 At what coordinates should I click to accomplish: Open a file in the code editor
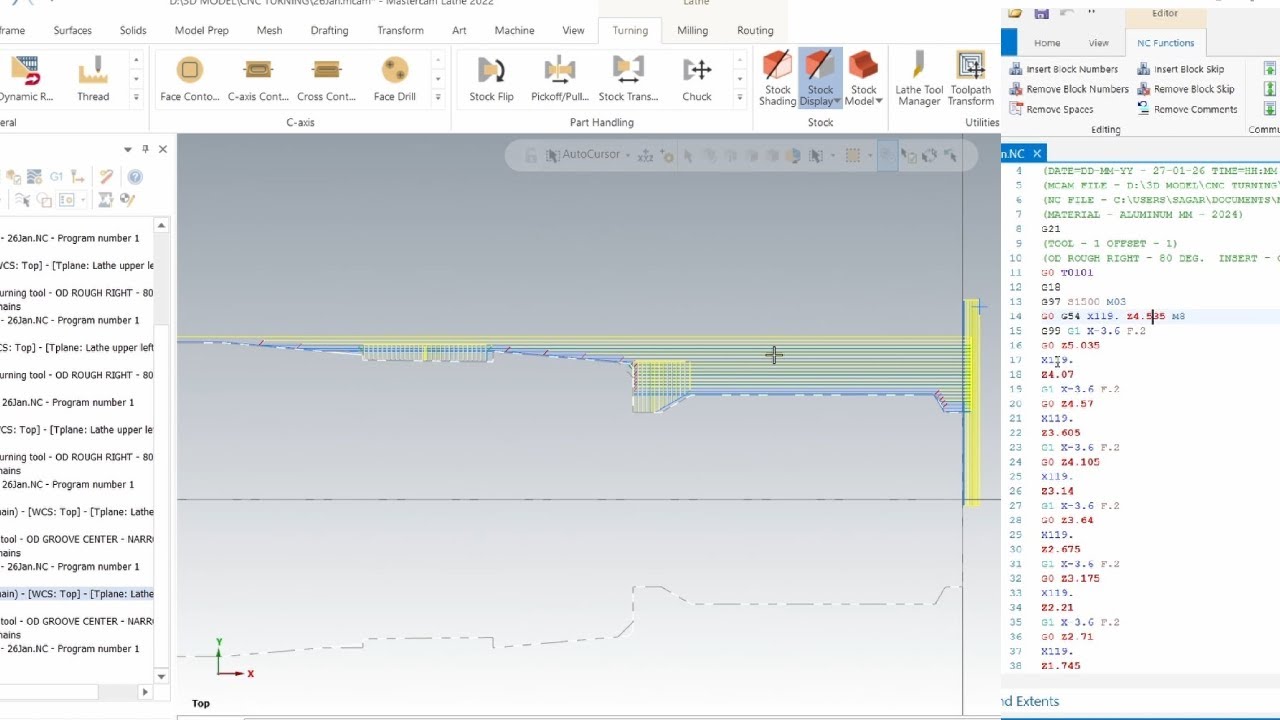[1015, 13]
